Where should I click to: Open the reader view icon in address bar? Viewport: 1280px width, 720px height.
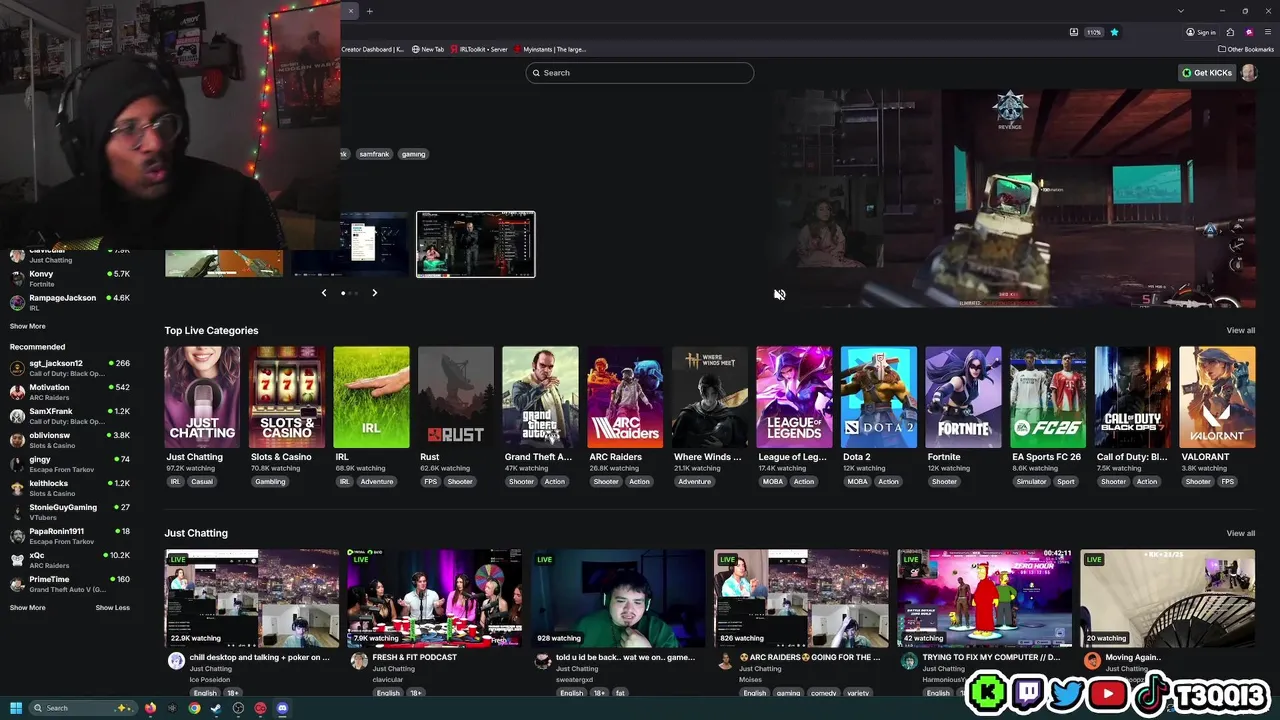pos(1074,32)
